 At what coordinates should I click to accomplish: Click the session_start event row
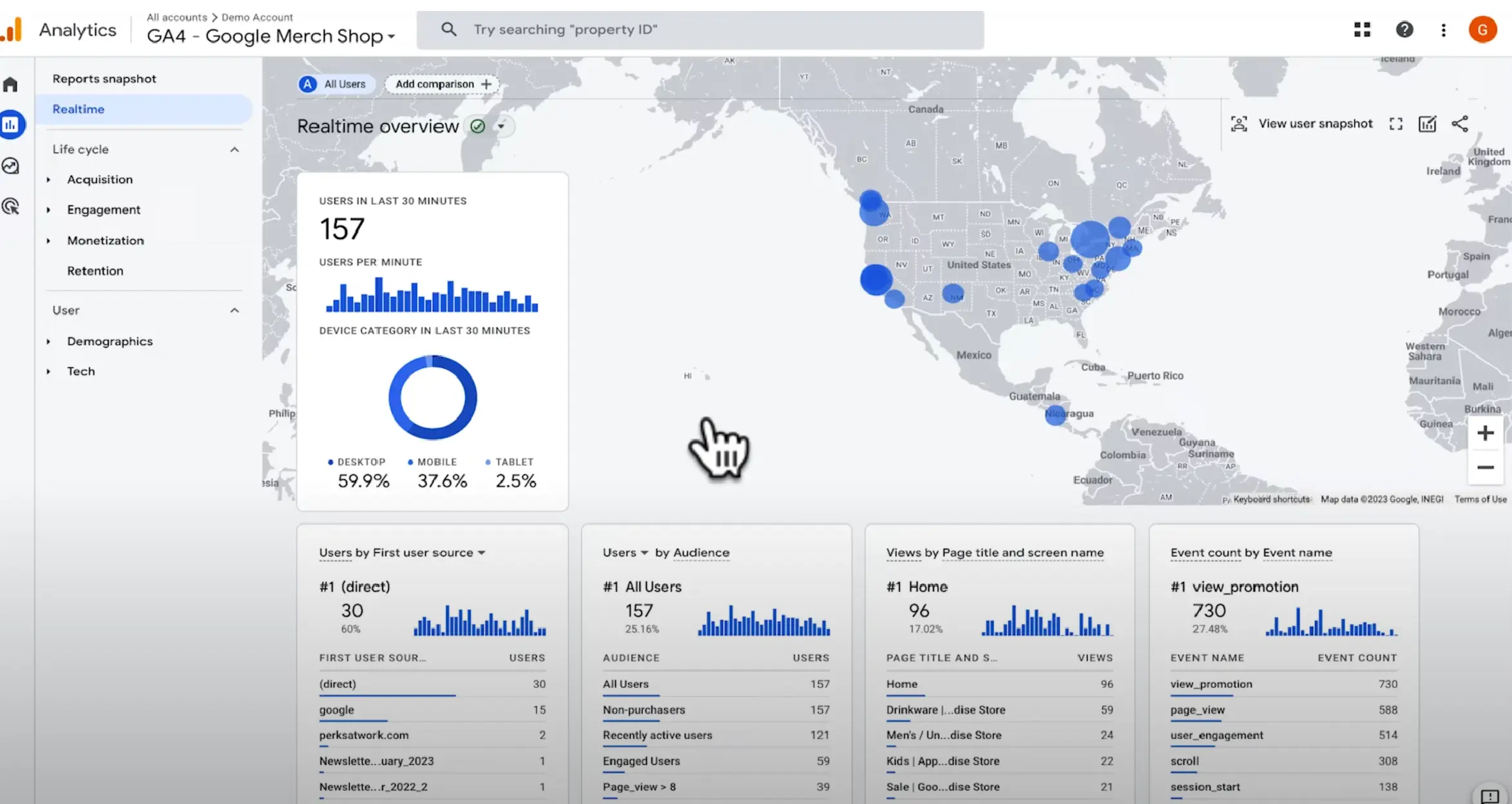click(x=1284, y=787)
